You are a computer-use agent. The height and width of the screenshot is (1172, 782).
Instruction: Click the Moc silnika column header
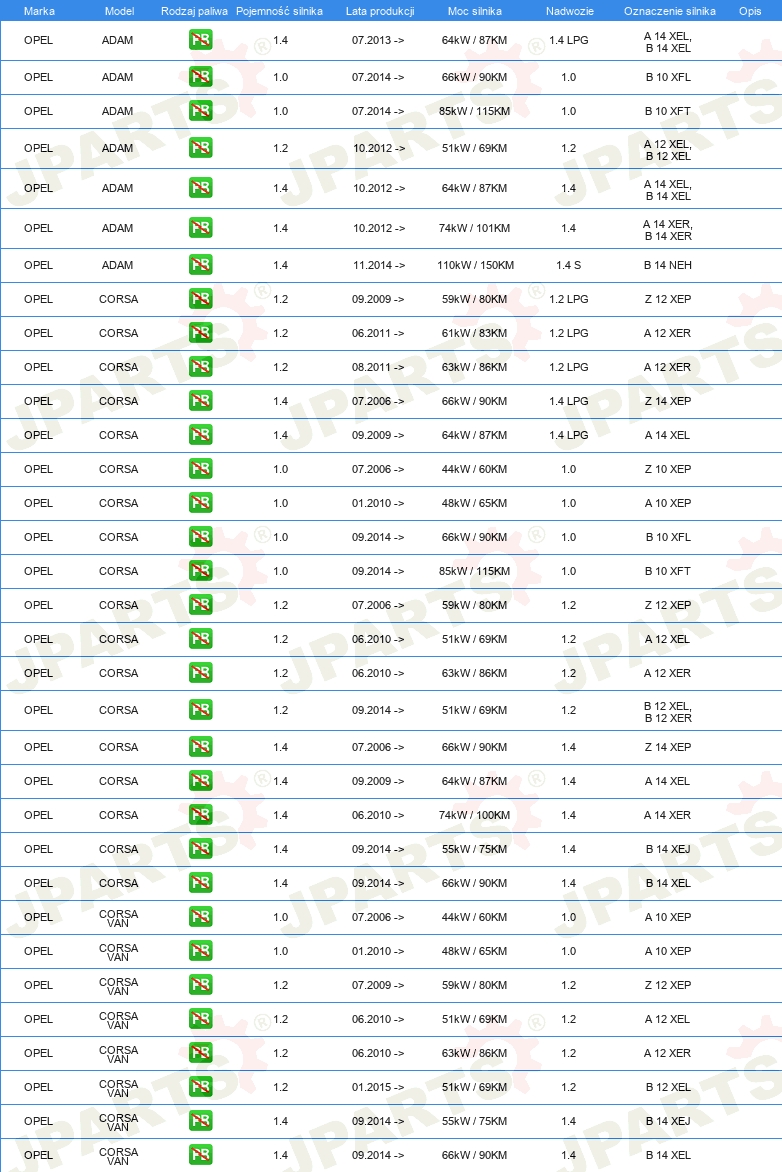(x=475, y=11)
